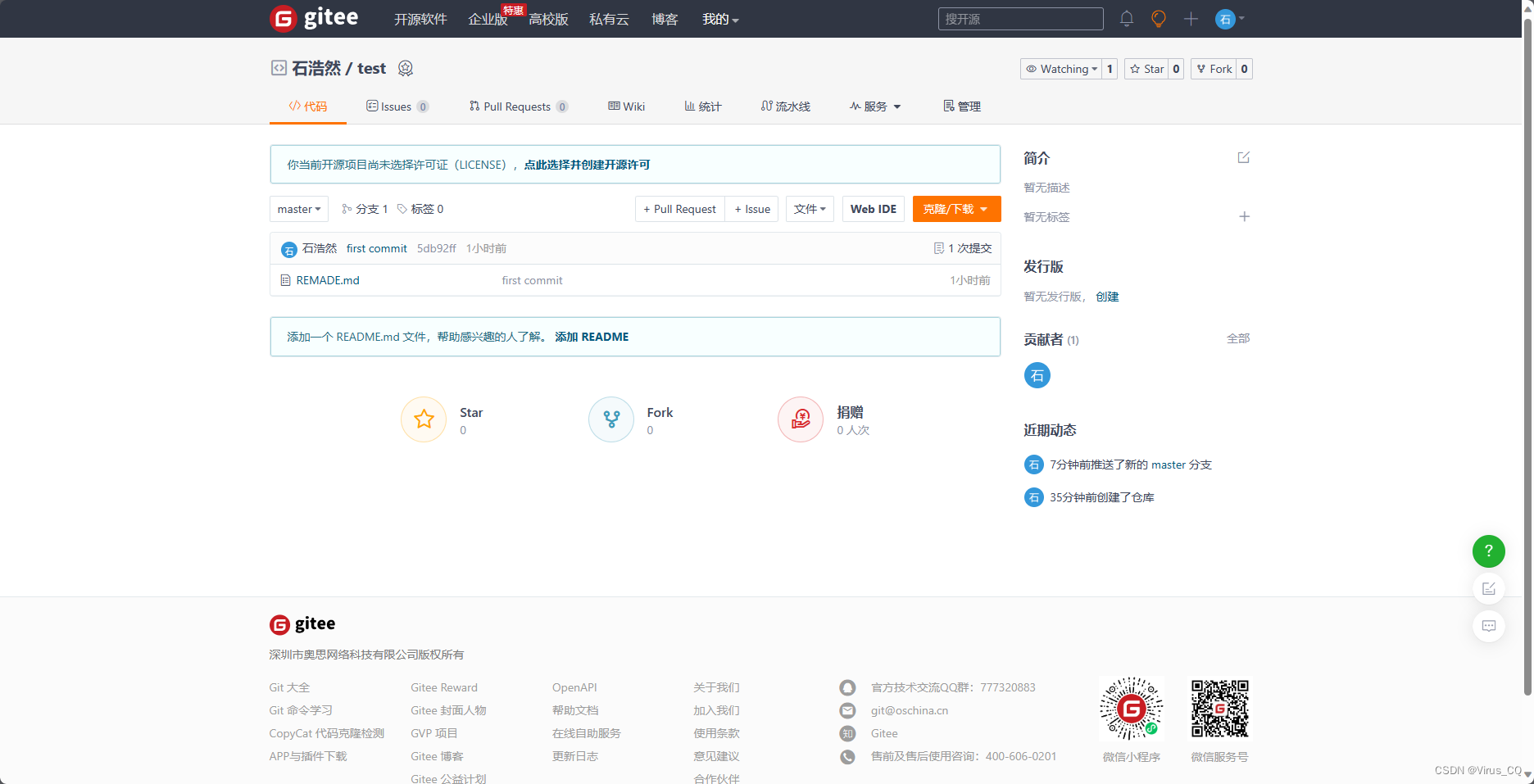Image resolution: width=1534 pixels, height=784 pixels.
Task: Open the 文件 dropdown menu
Action: point(810,209)
